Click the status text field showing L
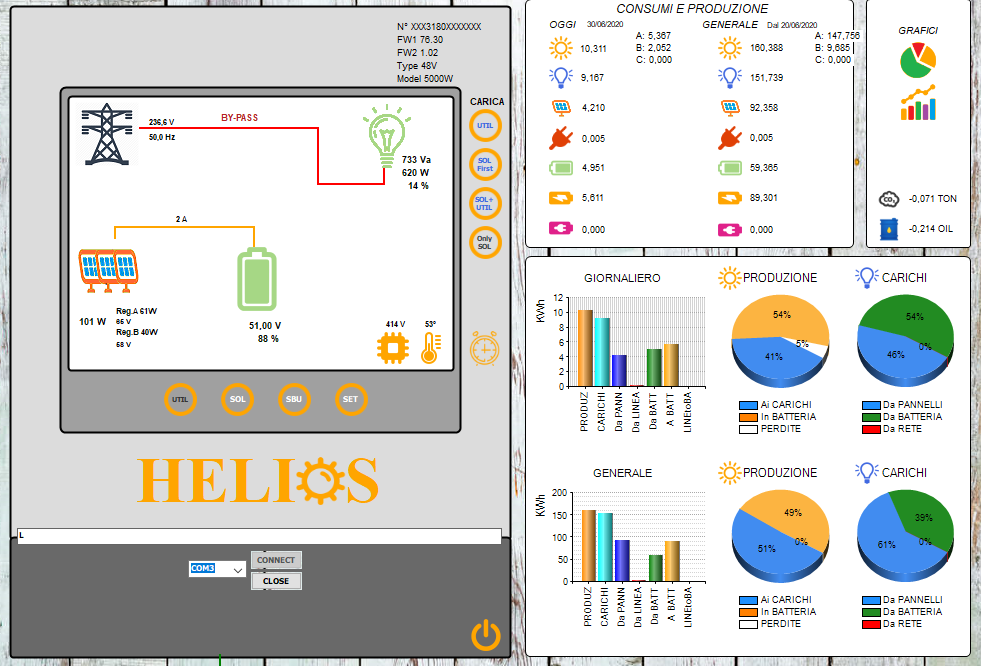The width and height of the screenshot is (981, 666). click(x=259, y=536)
